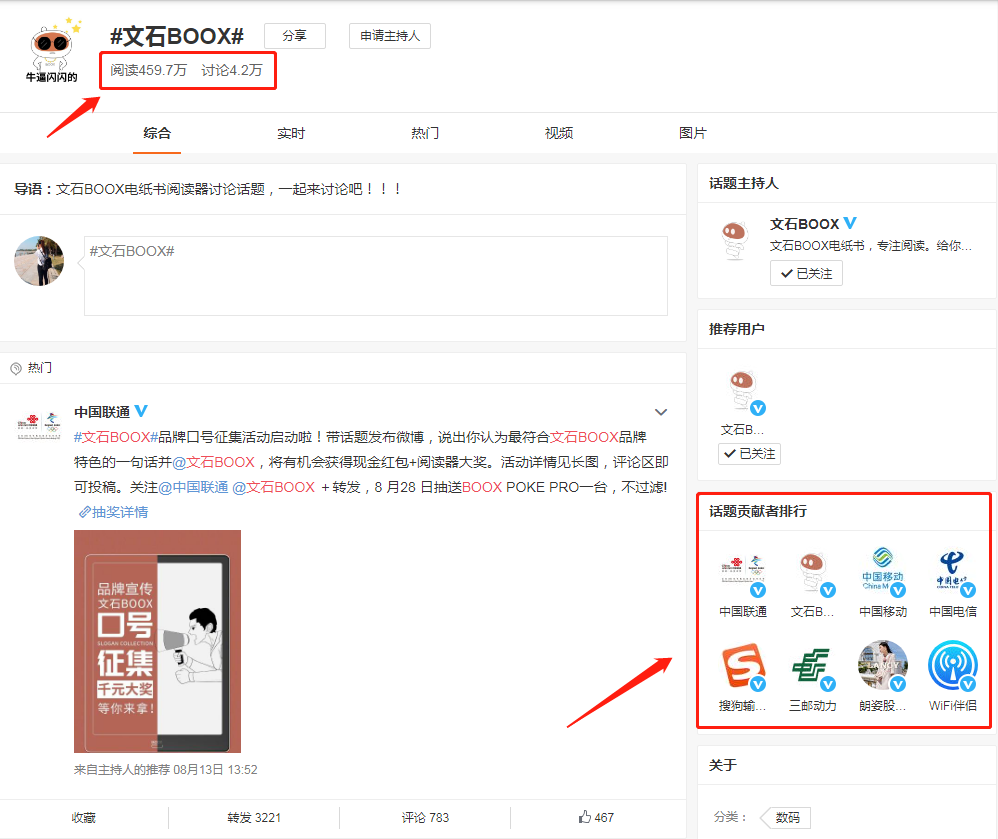Screen dimensions: 998x839
Task: Switch to the 综合 tab
Action: coord(157,133)
